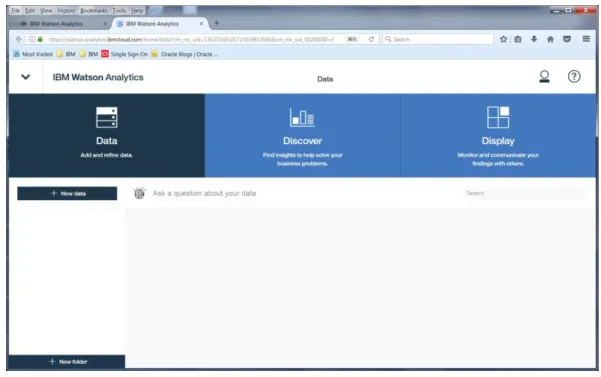
Task: Click the New folder button
Action: [67, 361]
